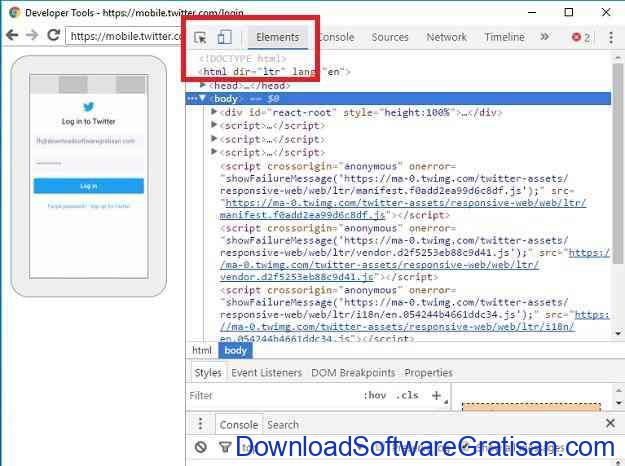This screenshot has width=625, height=466.
Task: Open the ellipsis actions on the body row
Action: coord(192,98)
